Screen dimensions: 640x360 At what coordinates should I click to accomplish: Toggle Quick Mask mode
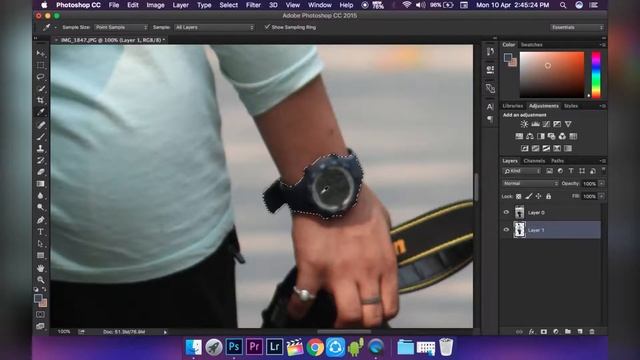(40, 315)
